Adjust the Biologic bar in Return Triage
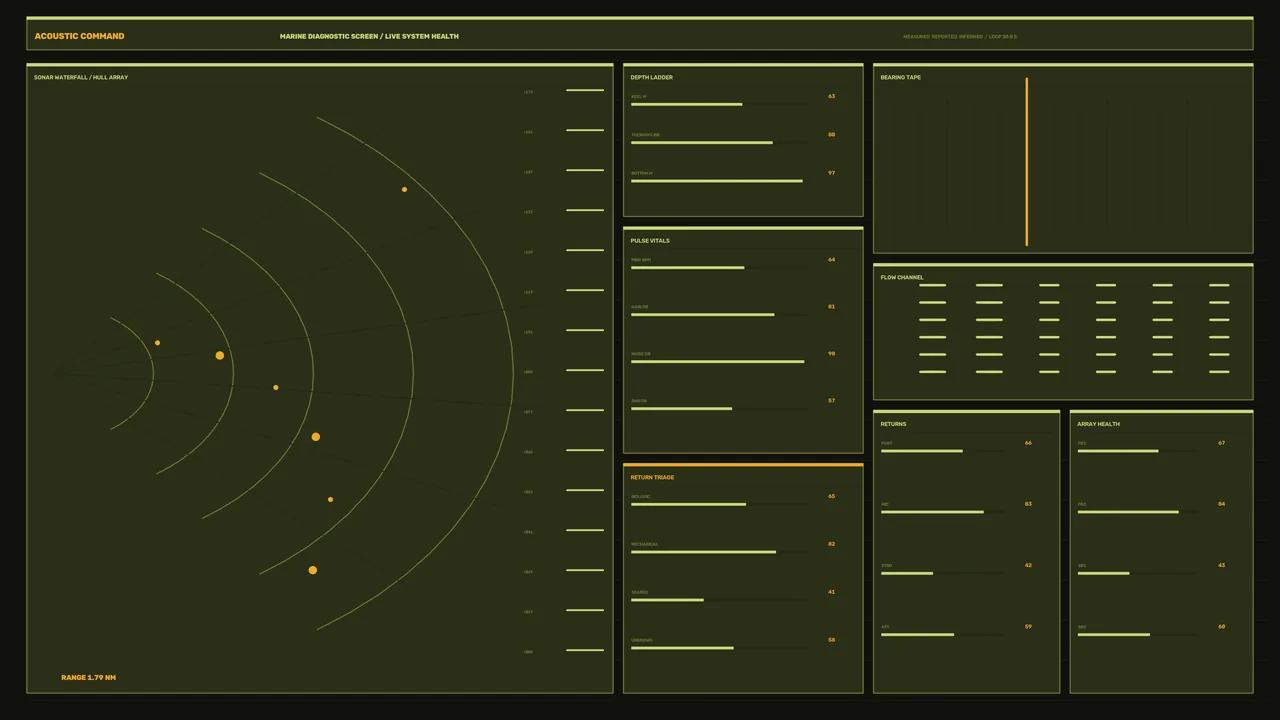Viewport: 1280px width, 720px height. pos(719,504)
